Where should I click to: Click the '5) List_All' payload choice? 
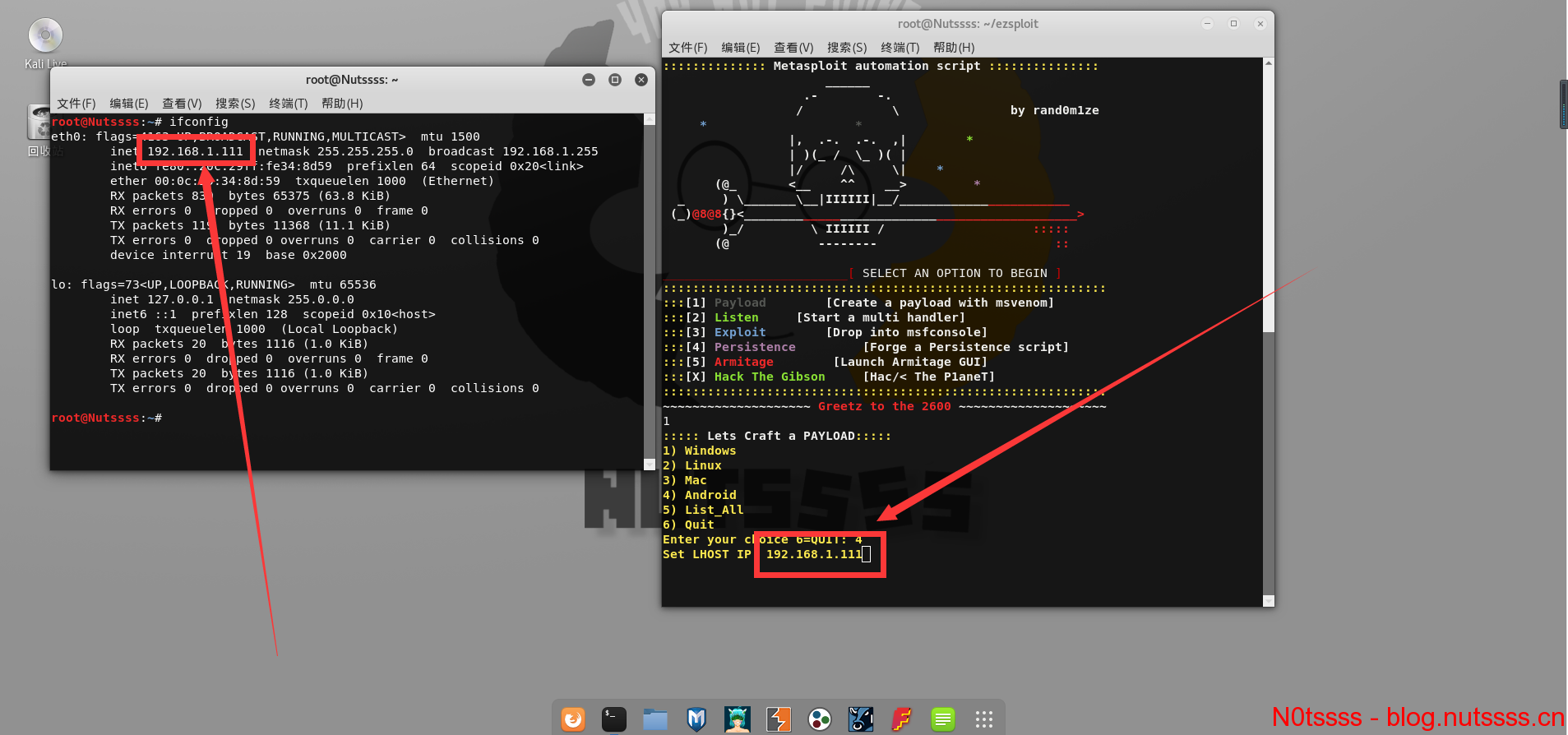click(x=703, y=510)
